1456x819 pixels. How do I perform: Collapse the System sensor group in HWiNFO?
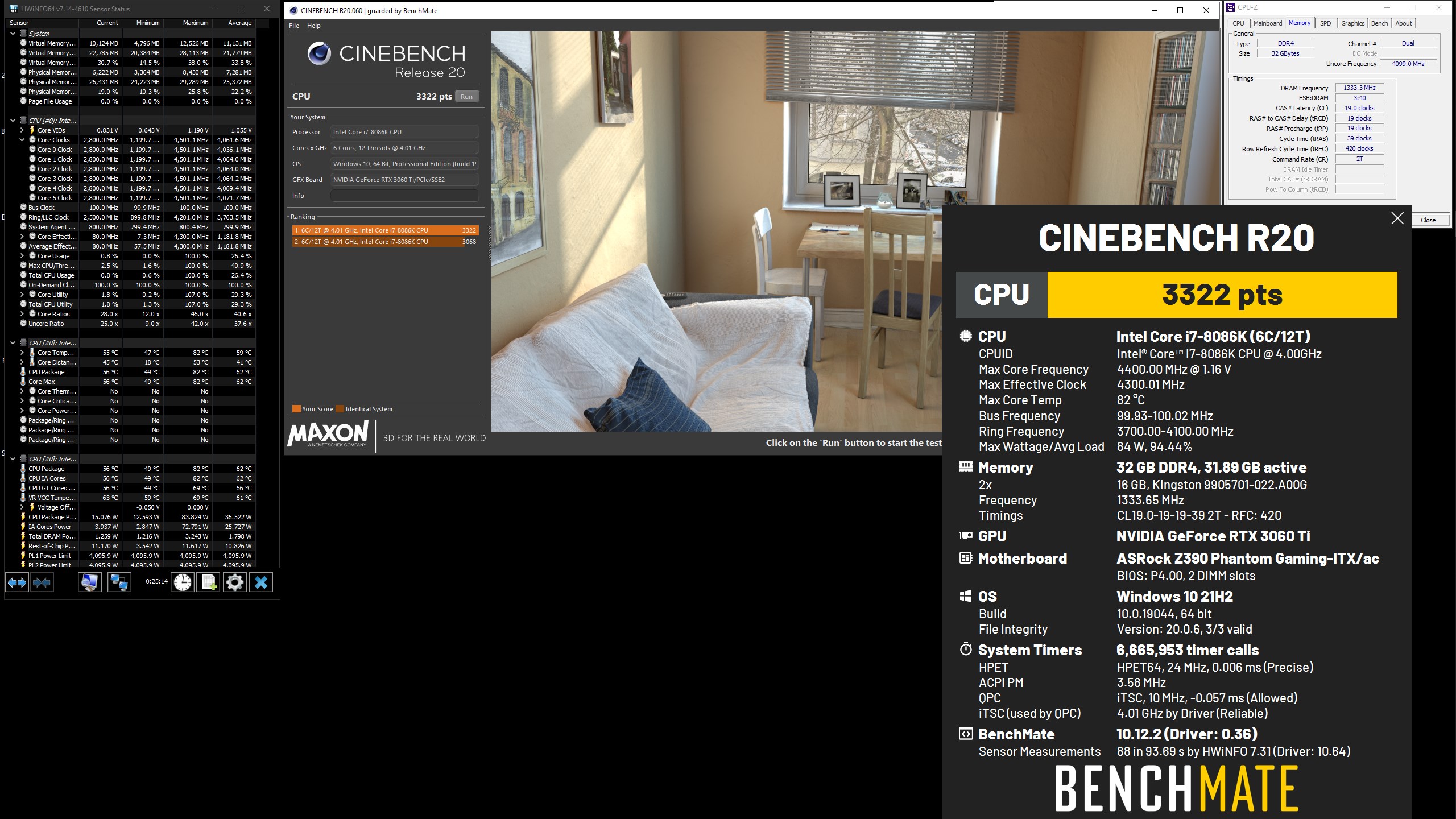(x=13, y=34)
